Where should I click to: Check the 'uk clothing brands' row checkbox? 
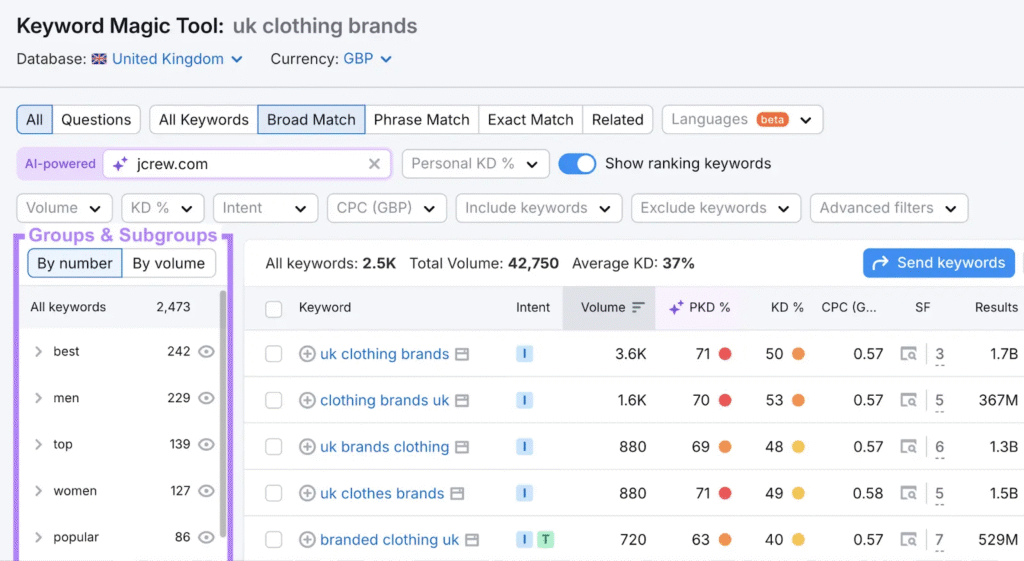(274, 354)
